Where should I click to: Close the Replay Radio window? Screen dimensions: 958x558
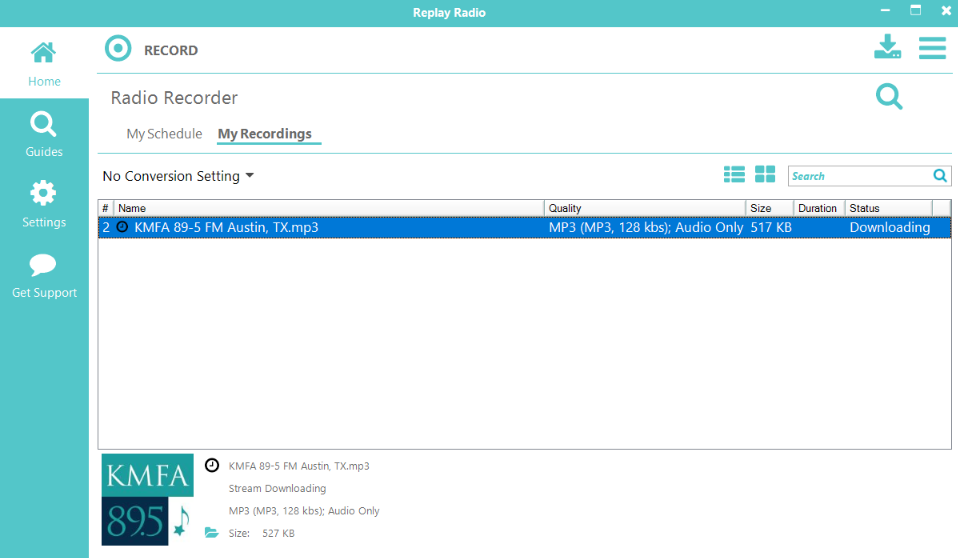click(946, 10)
